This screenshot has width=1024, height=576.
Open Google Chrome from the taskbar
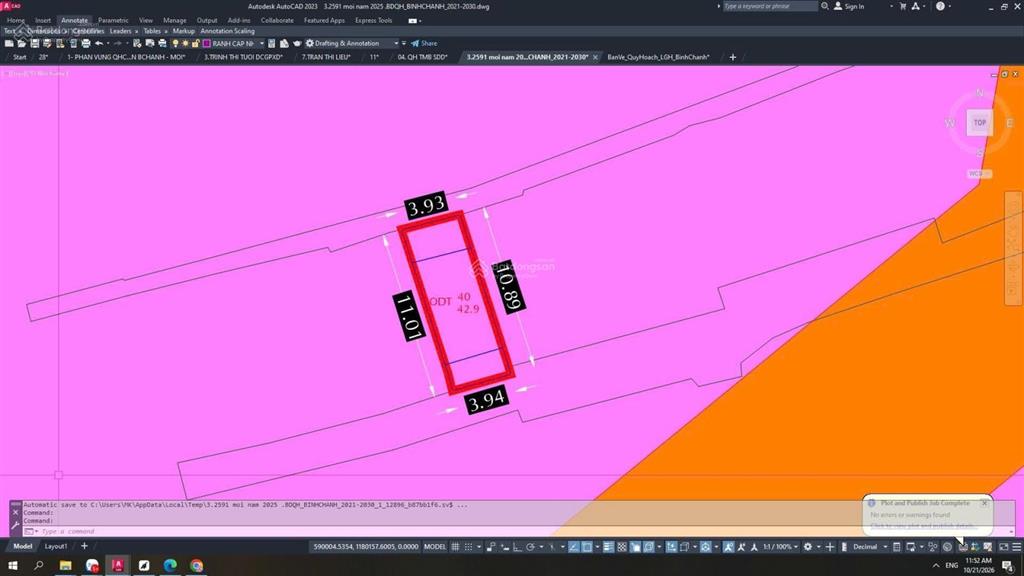(x=197, y=566)
